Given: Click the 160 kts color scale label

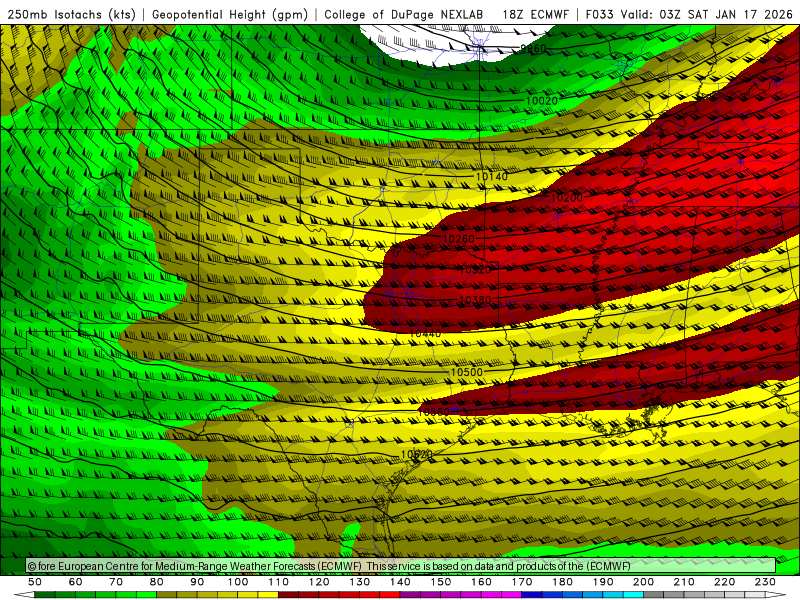Looking at the screenshot, I should pyautogui.click(x=481, y=582).
